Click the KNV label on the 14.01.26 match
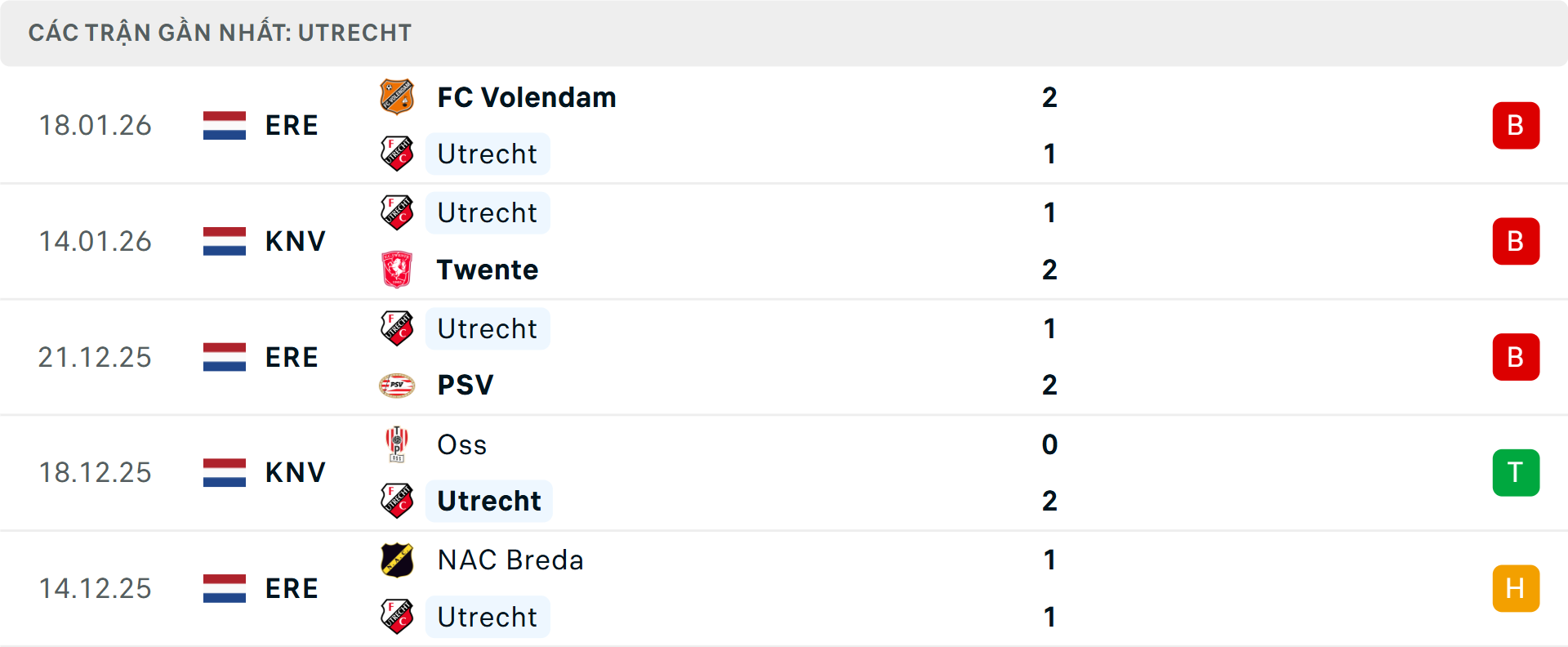 (x=294, y=241)
